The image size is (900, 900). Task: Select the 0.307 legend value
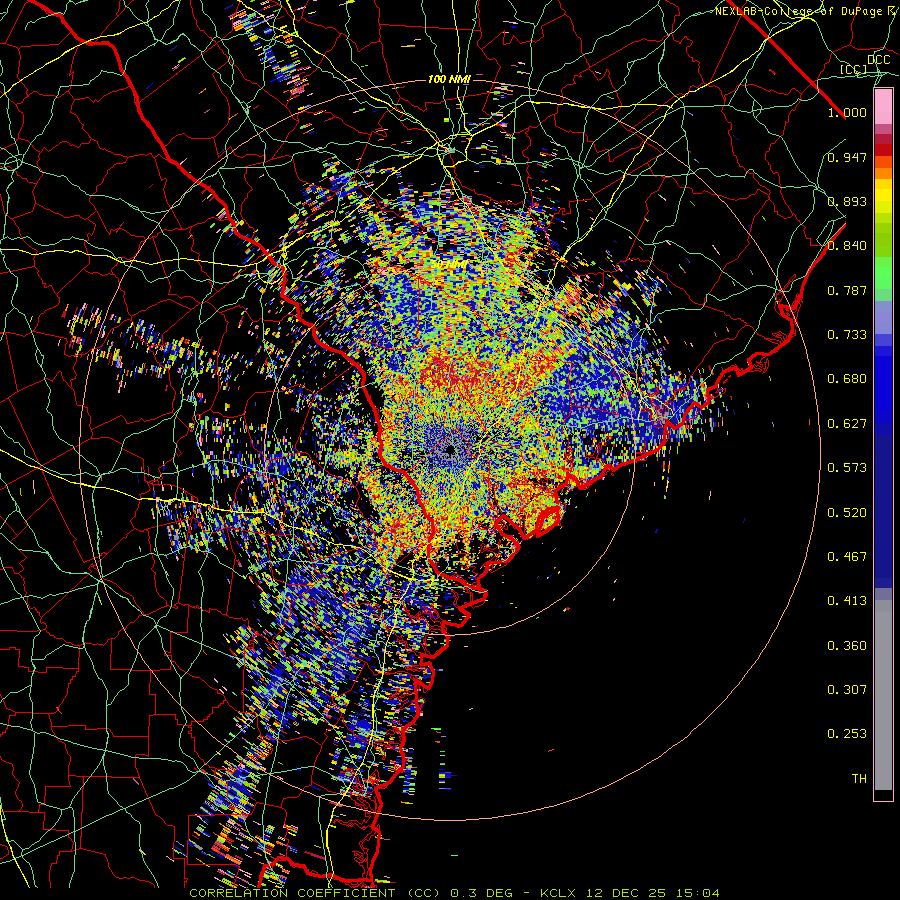(x=847, y=689)
